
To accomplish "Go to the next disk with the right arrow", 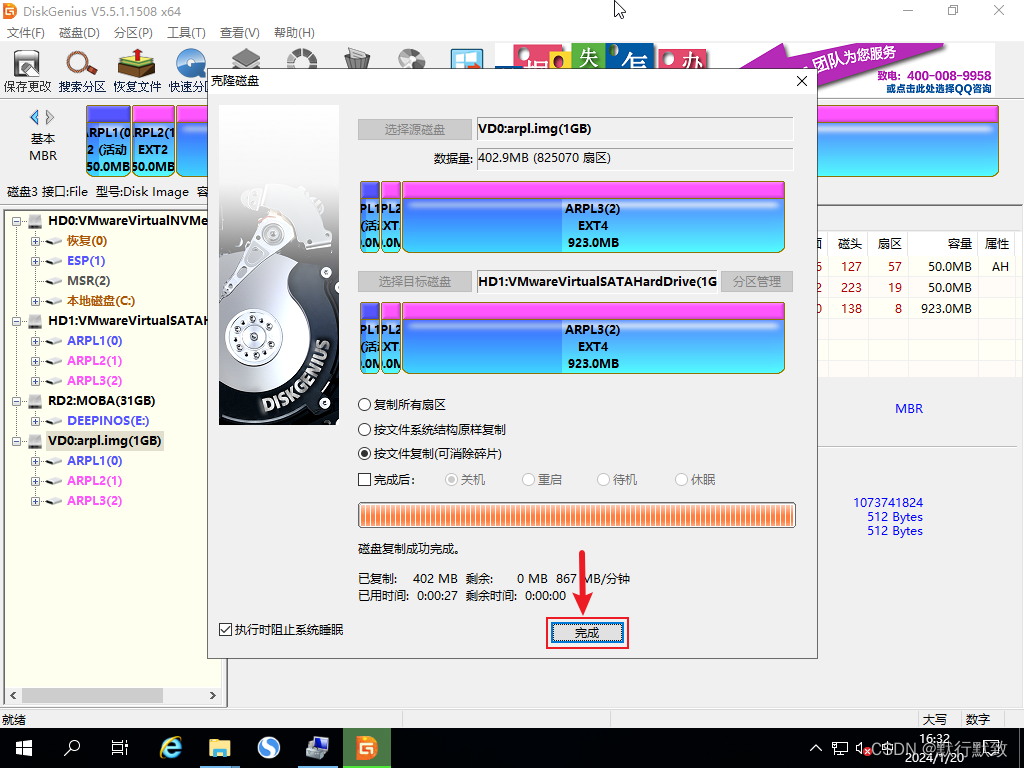I will pyautogui.click(x=50, y=118).
